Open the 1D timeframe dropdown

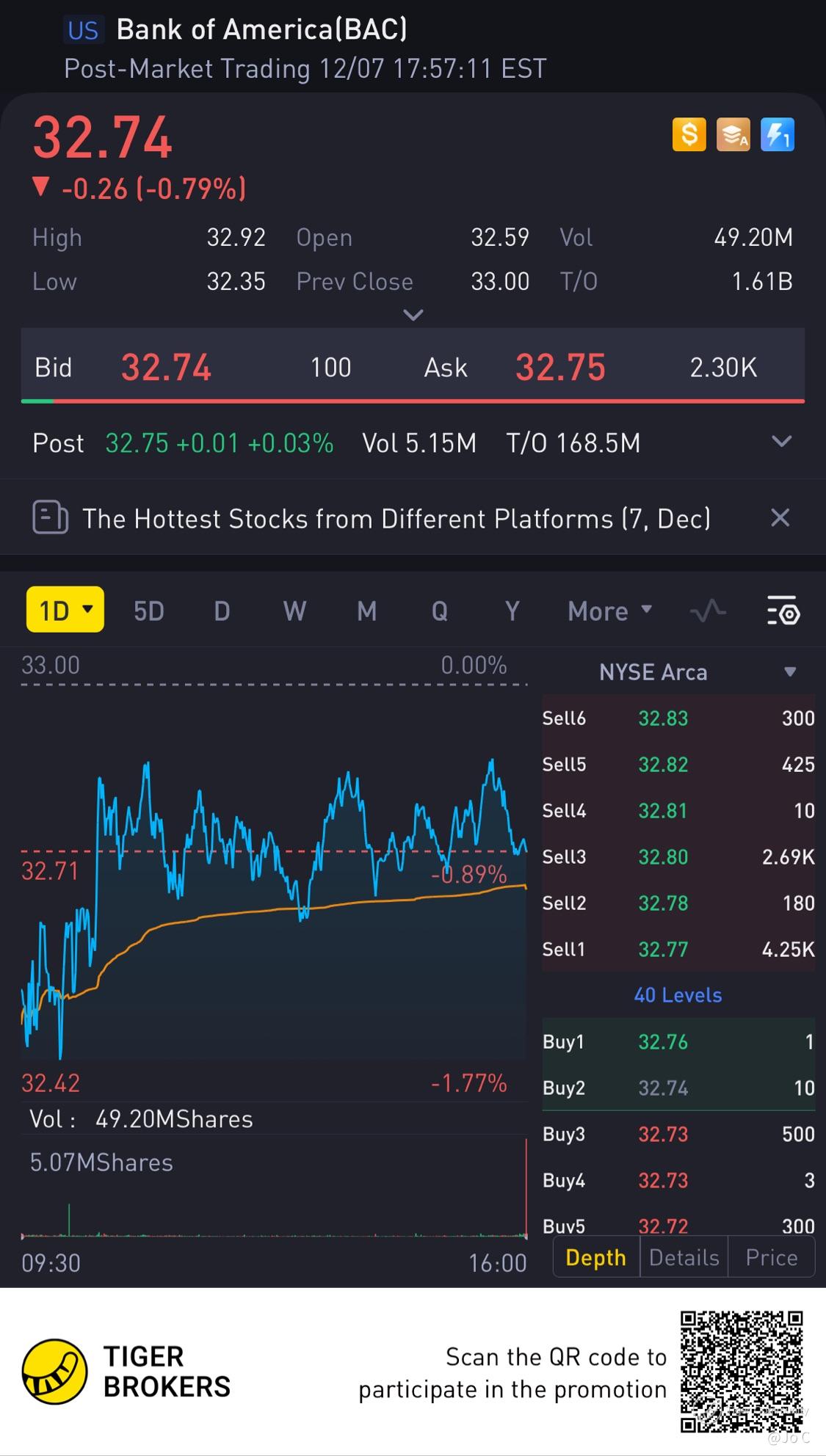(x=65, y=610)
